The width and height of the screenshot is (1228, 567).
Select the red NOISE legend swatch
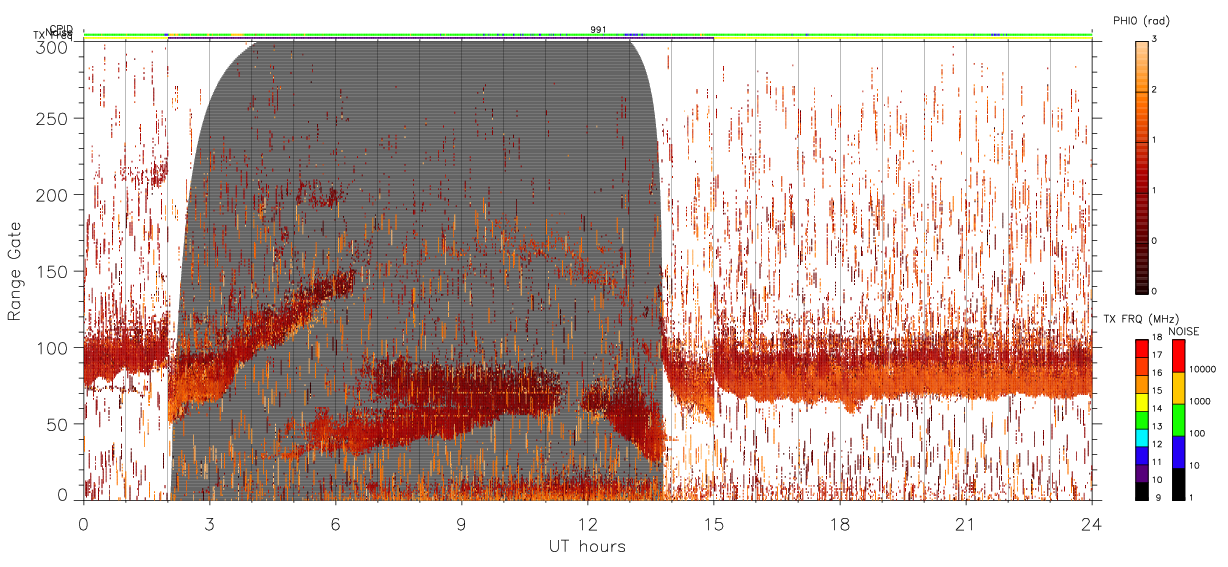[x=1178, y=356]
